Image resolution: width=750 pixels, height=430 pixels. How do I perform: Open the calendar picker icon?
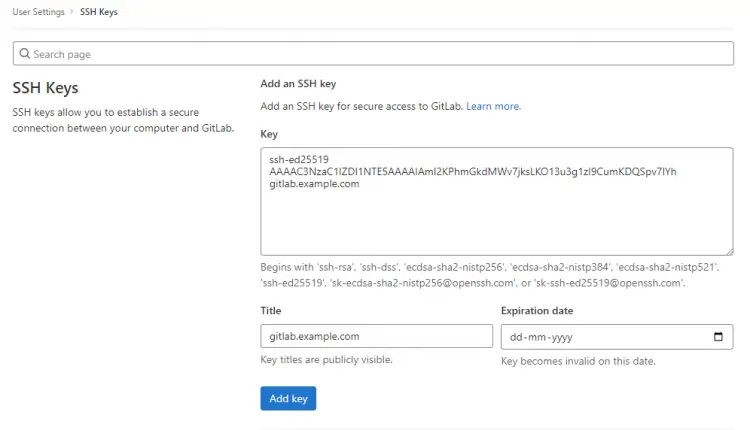718,337
